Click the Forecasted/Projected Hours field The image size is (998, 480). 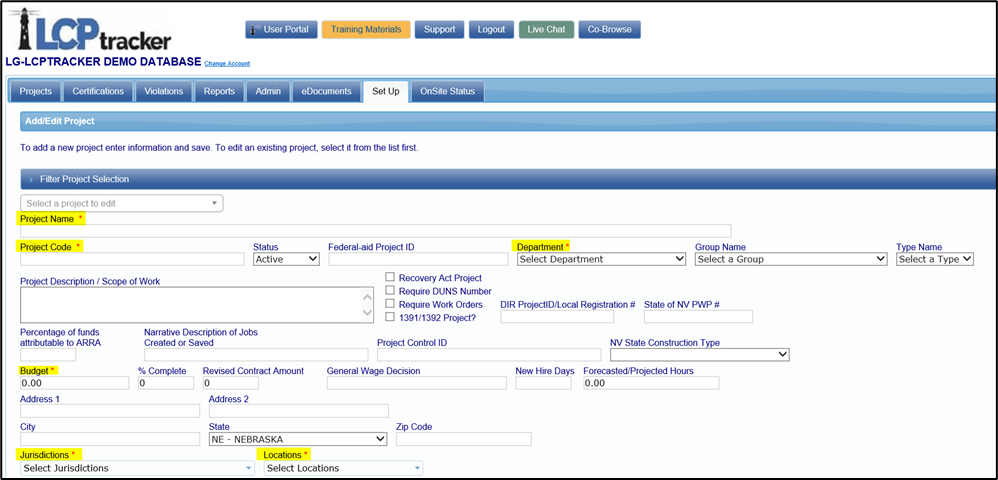[651, 383]
